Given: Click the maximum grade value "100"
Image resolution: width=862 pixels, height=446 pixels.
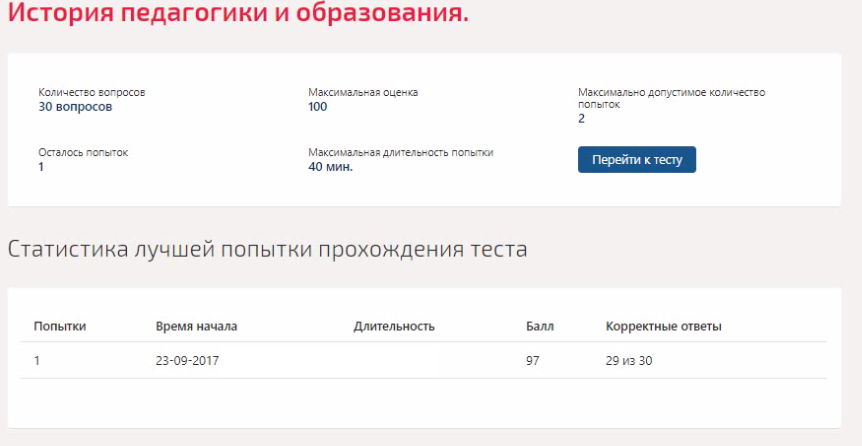Looking at the screenshot, I should [x=318, y=106].
